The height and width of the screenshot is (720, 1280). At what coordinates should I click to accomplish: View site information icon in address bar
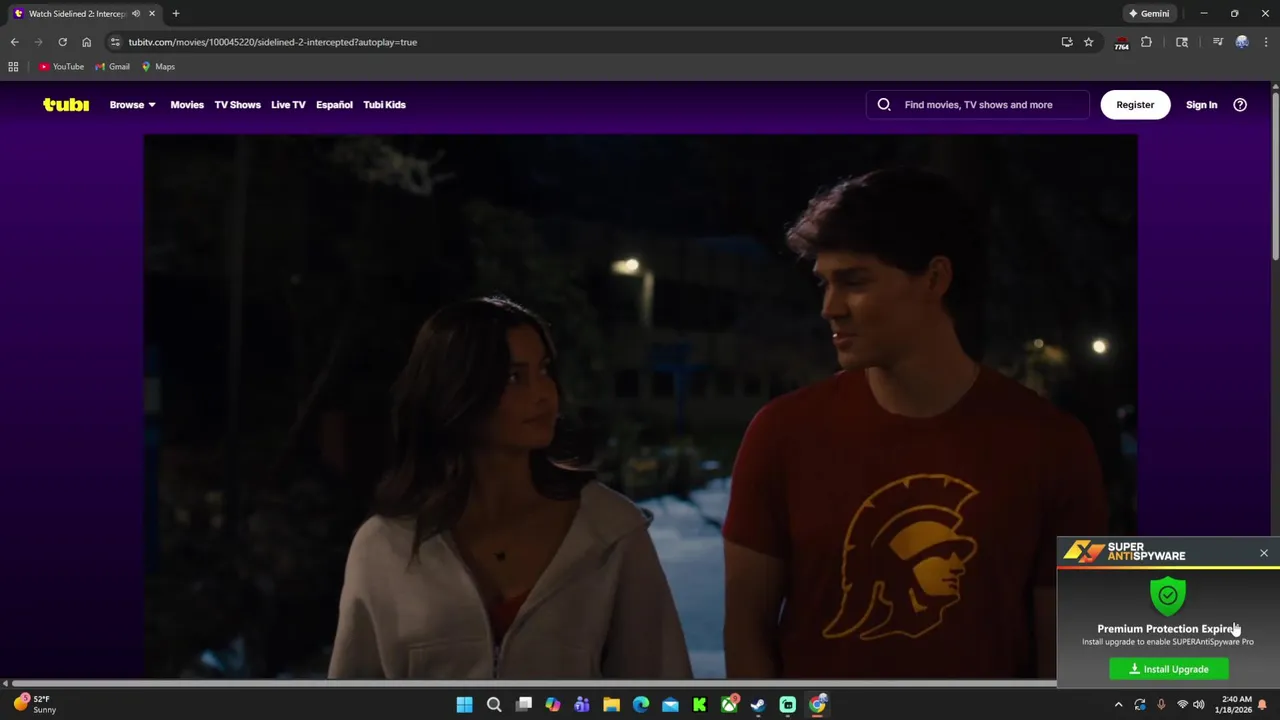[x=115, y=42]
